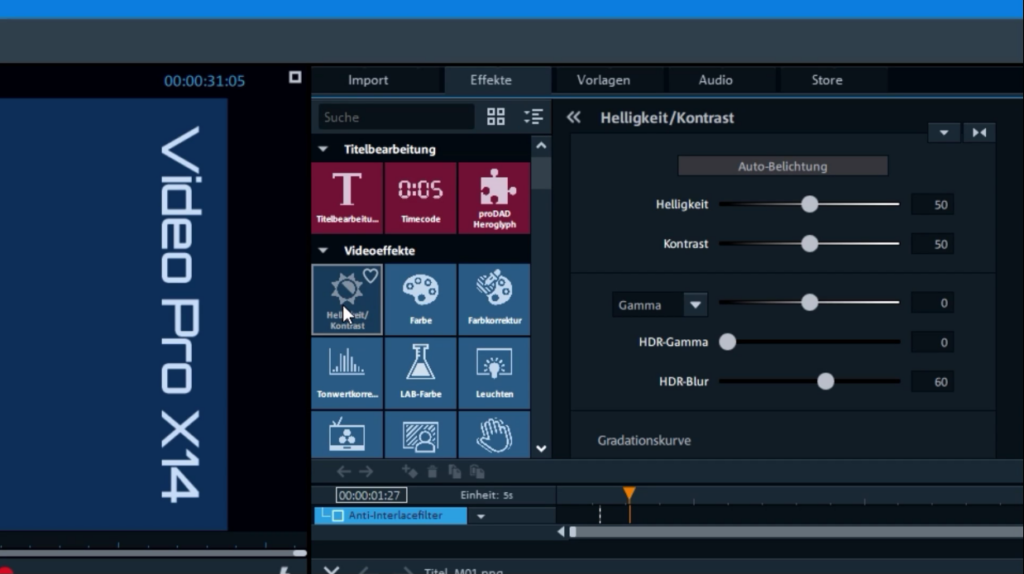1024x574 pixels.
Task: Switch to list view of effects
Action: tap(534, 117)
